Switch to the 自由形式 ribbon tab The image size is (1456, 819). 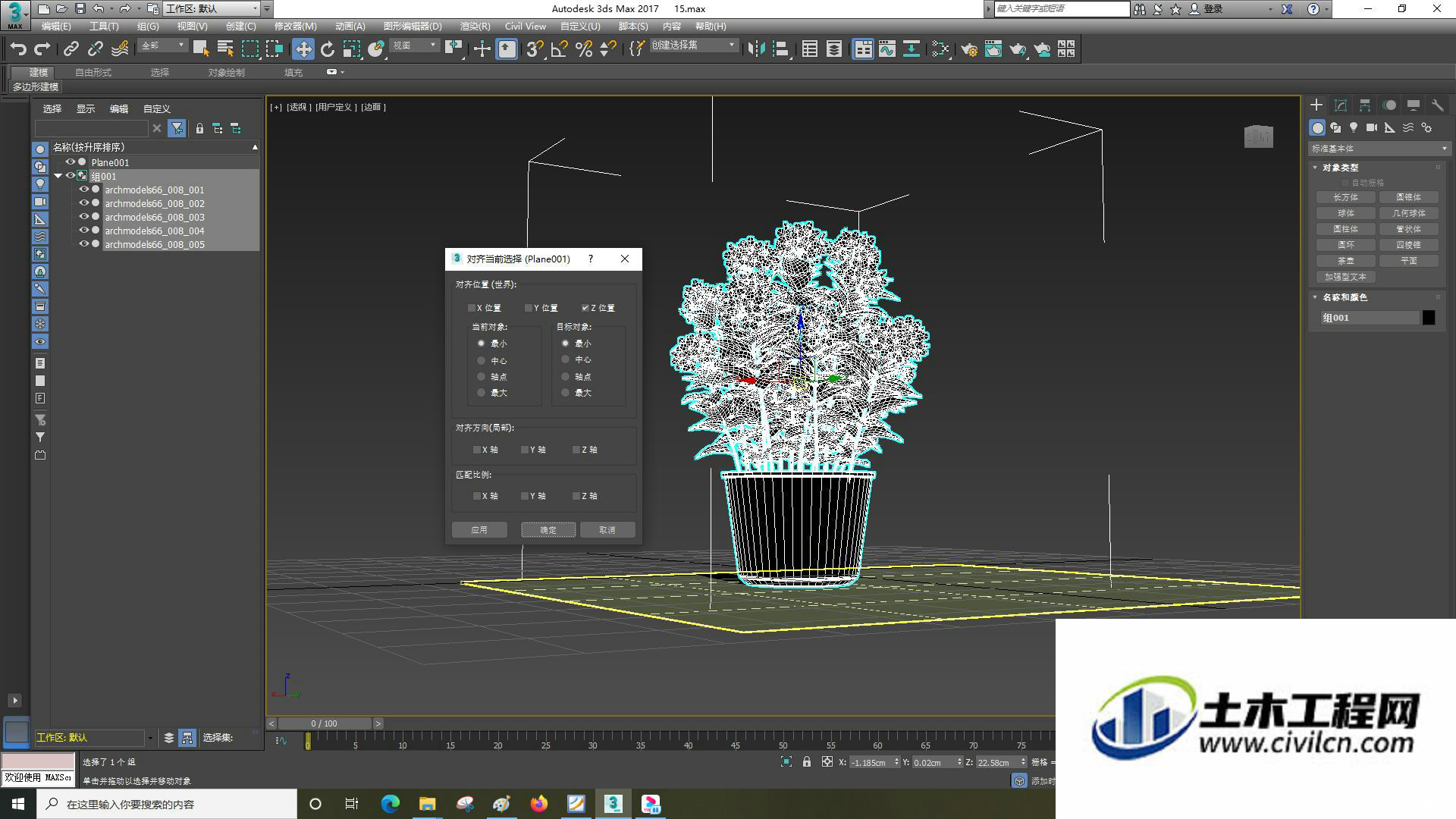point(93,73)
